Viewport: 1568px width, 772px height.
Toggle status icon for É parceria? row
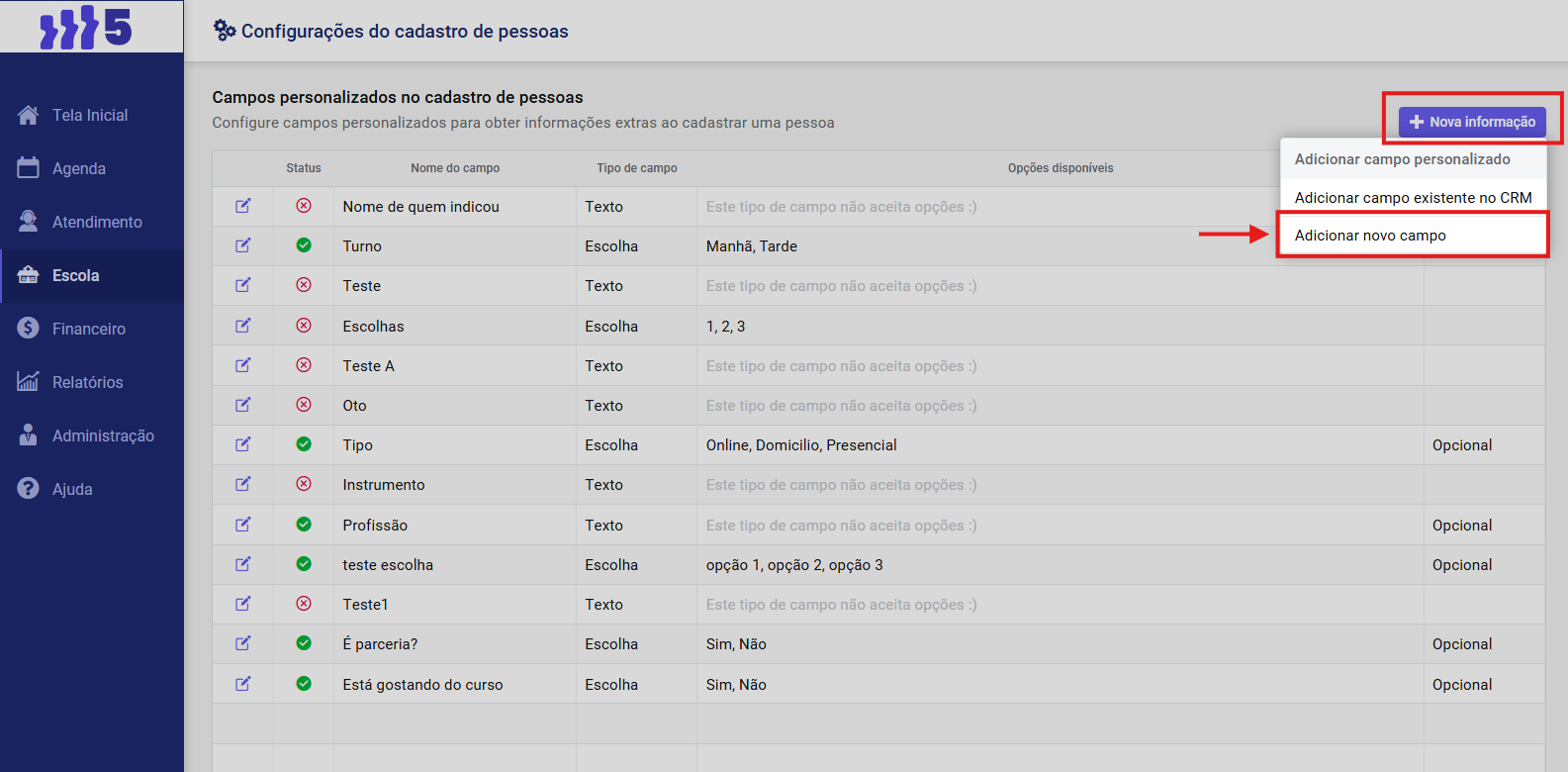pyautogui.click(x=304, y=643)
